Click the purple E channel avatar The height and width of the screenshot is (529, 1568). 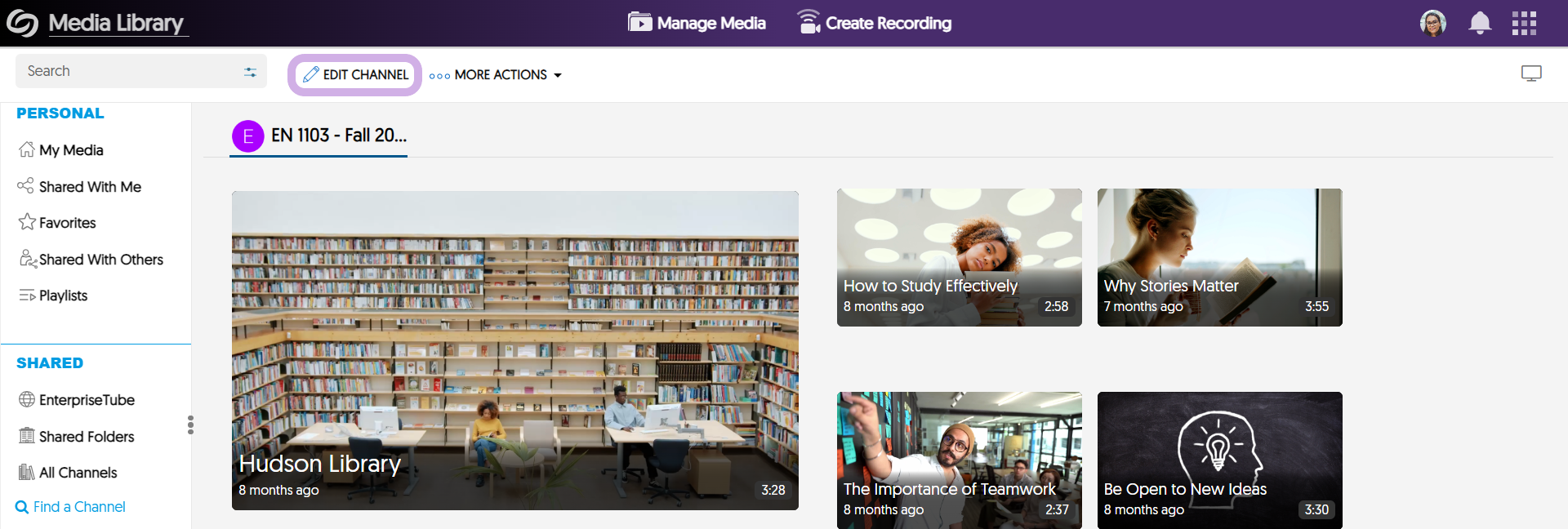click(247, 136)
